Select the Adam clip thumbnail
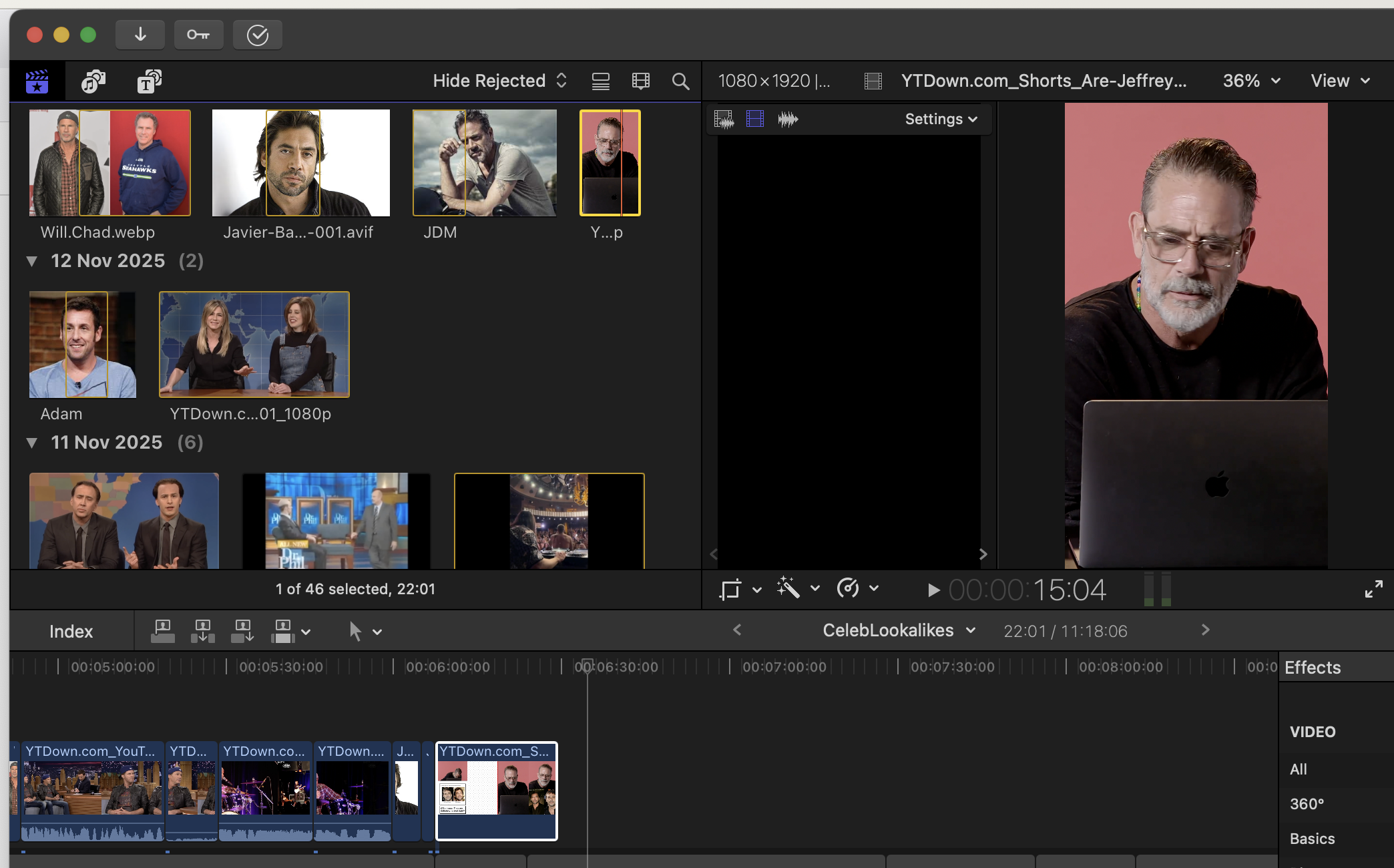 pyautogui.click(x=82, y=345)
